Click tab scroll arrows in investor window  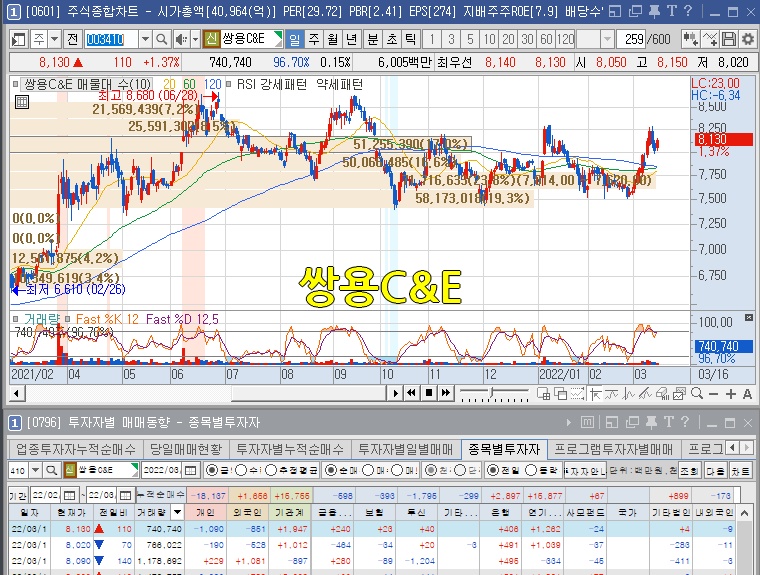point(740,448)
